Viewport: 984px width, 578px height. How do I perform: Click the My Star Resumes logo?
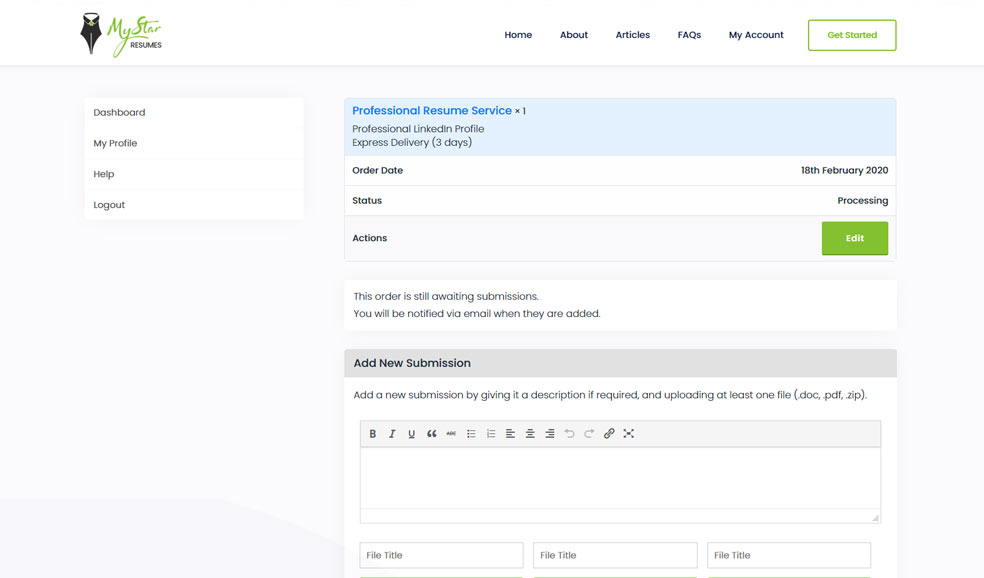point(121,34)
